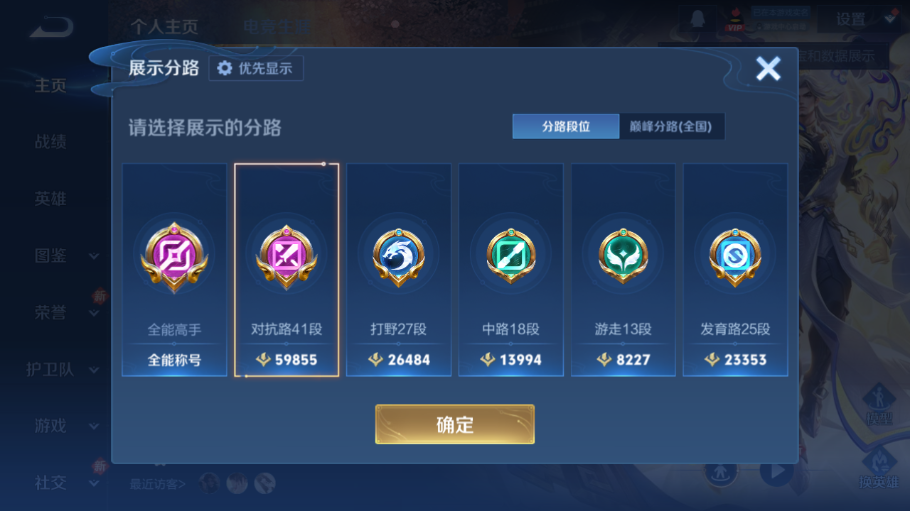Click the 59855 score under 对抗路

pos(296,360)
